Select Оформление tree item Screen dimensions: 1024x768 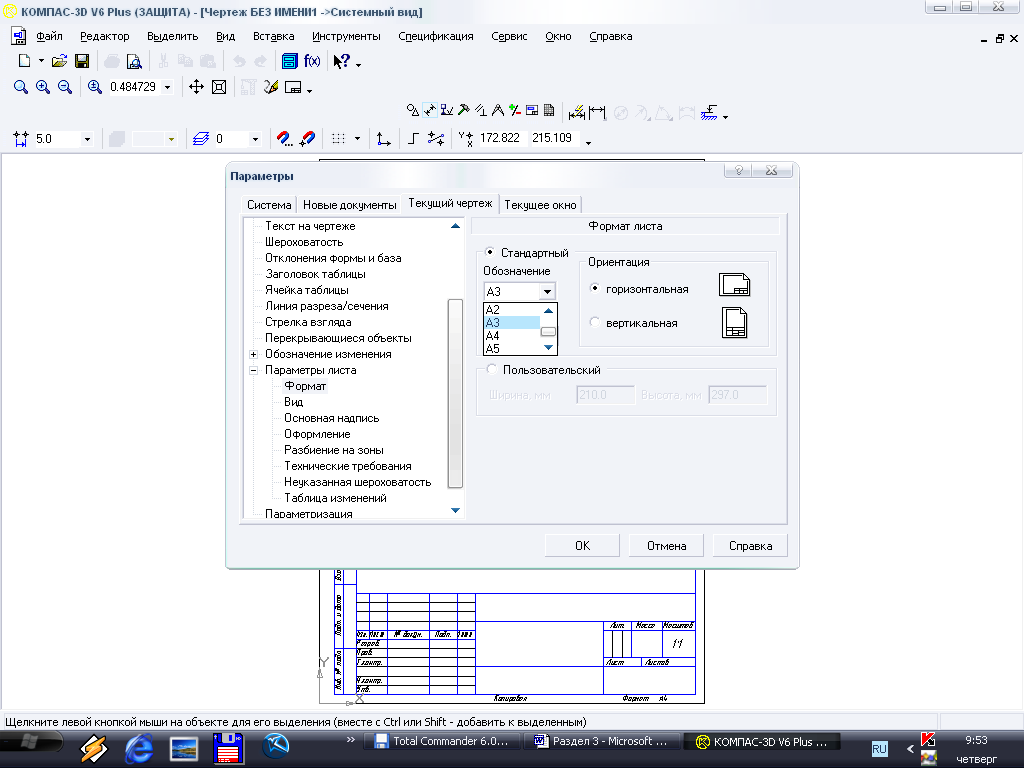(x=317, y=434)
